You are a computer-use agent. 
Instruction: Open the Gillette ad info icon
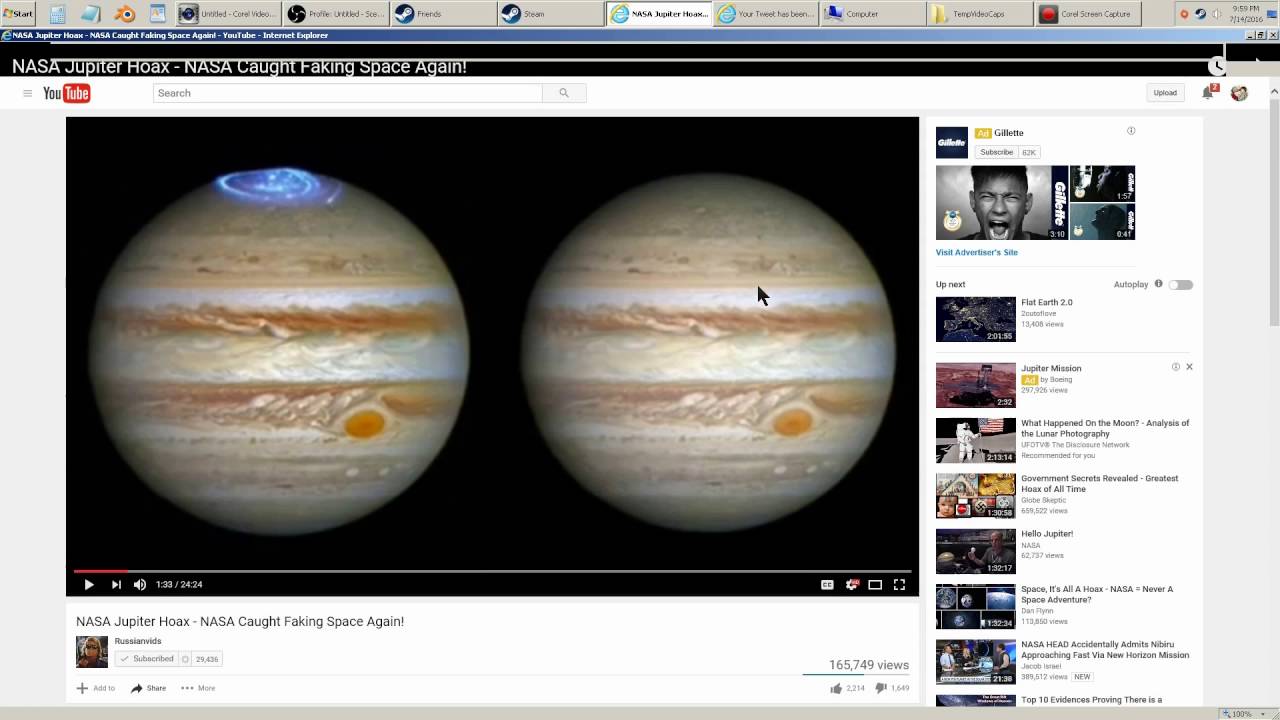[1131, 131]
